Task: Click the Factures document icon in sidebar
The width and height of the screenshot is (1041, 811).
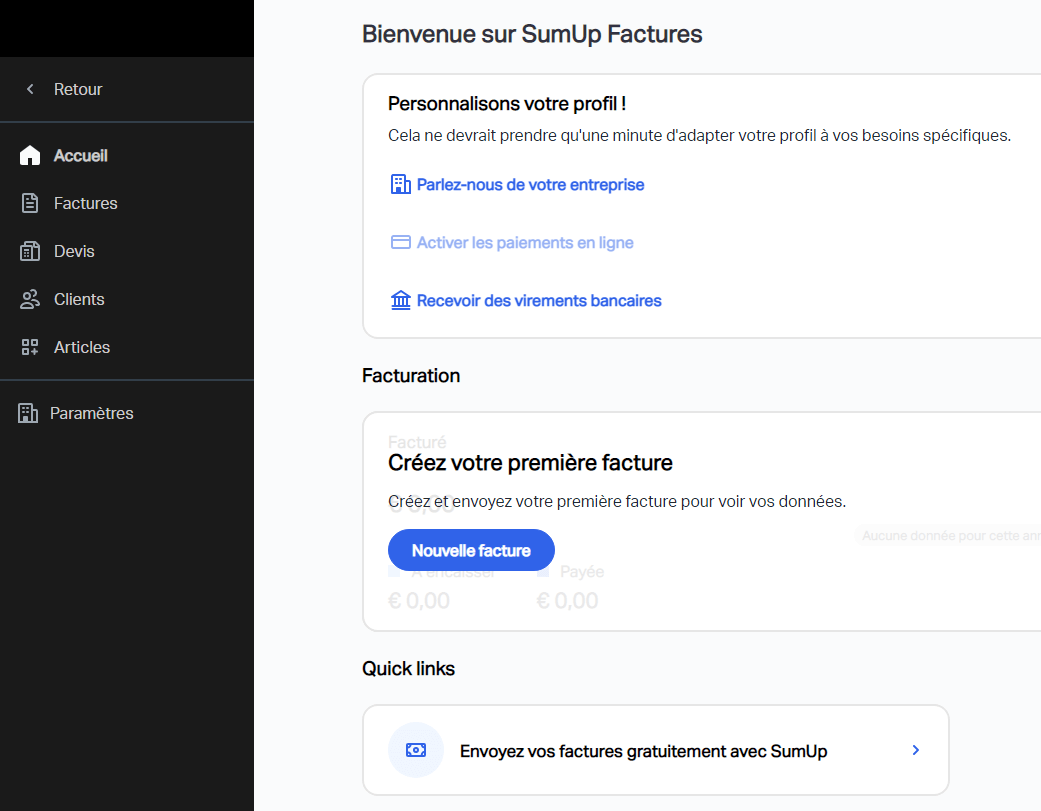Action: click(x=30, y=203)
